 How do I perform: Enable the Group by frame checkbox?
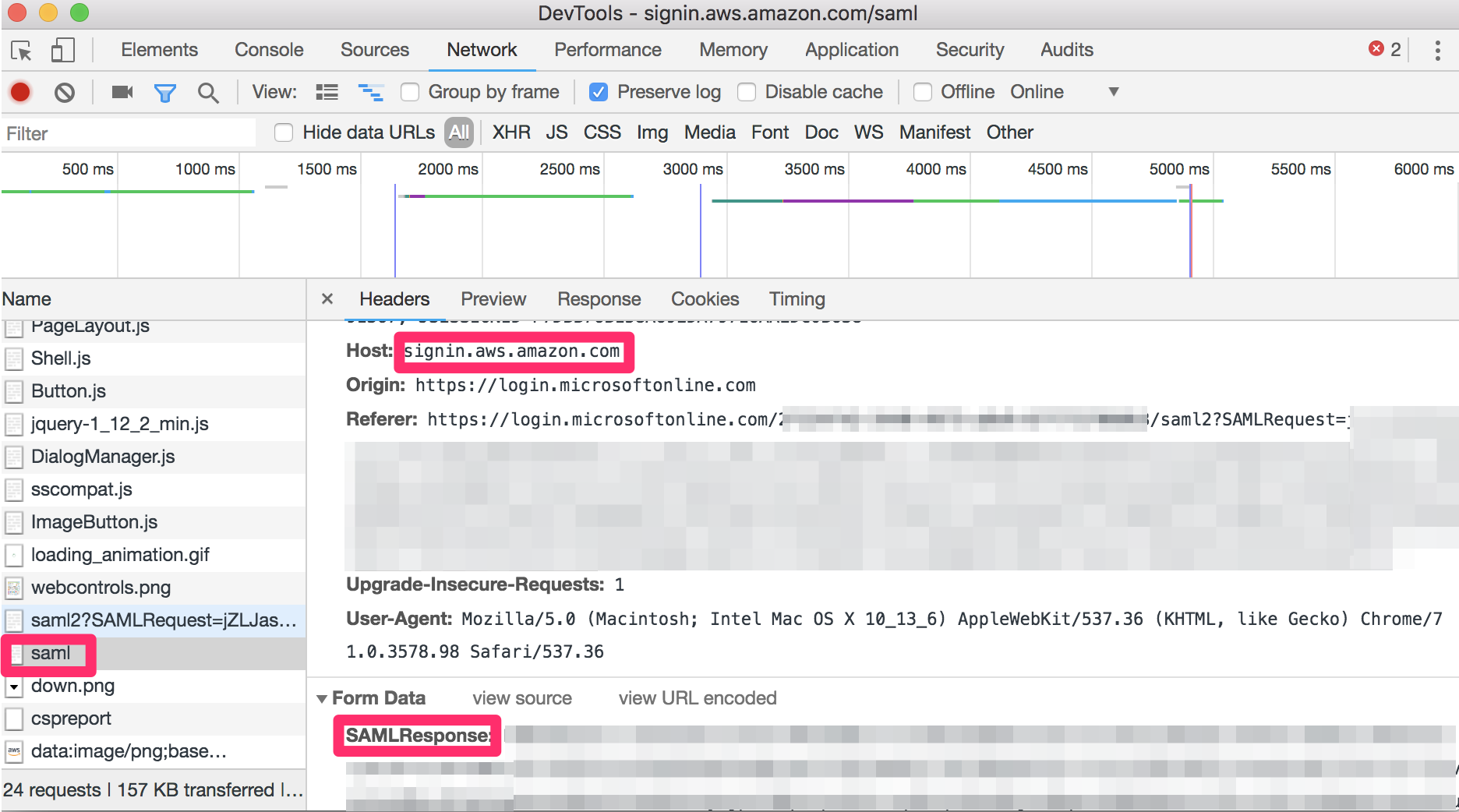[x=410, y=92]
